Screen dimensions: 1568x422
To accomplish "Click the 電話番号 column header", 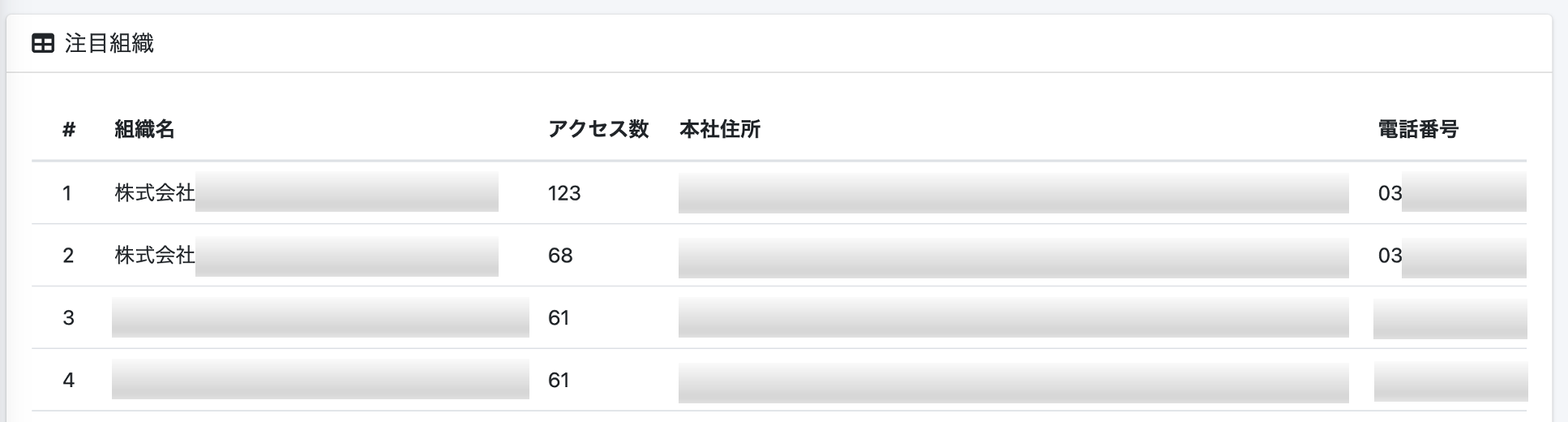I will [1419, 129].
